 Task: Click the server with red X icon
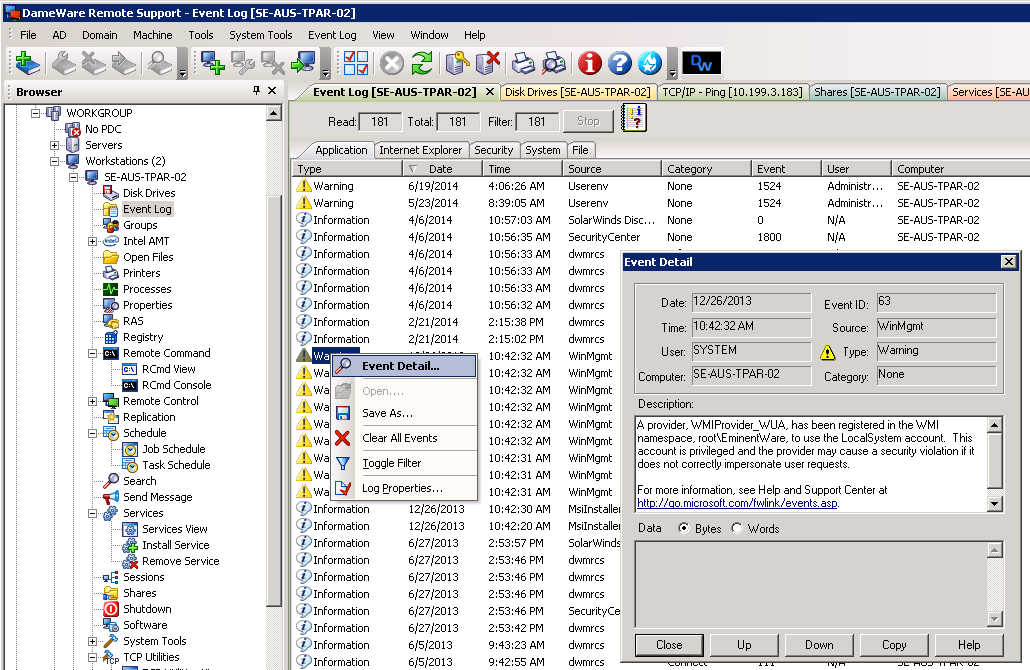point(488,63)
